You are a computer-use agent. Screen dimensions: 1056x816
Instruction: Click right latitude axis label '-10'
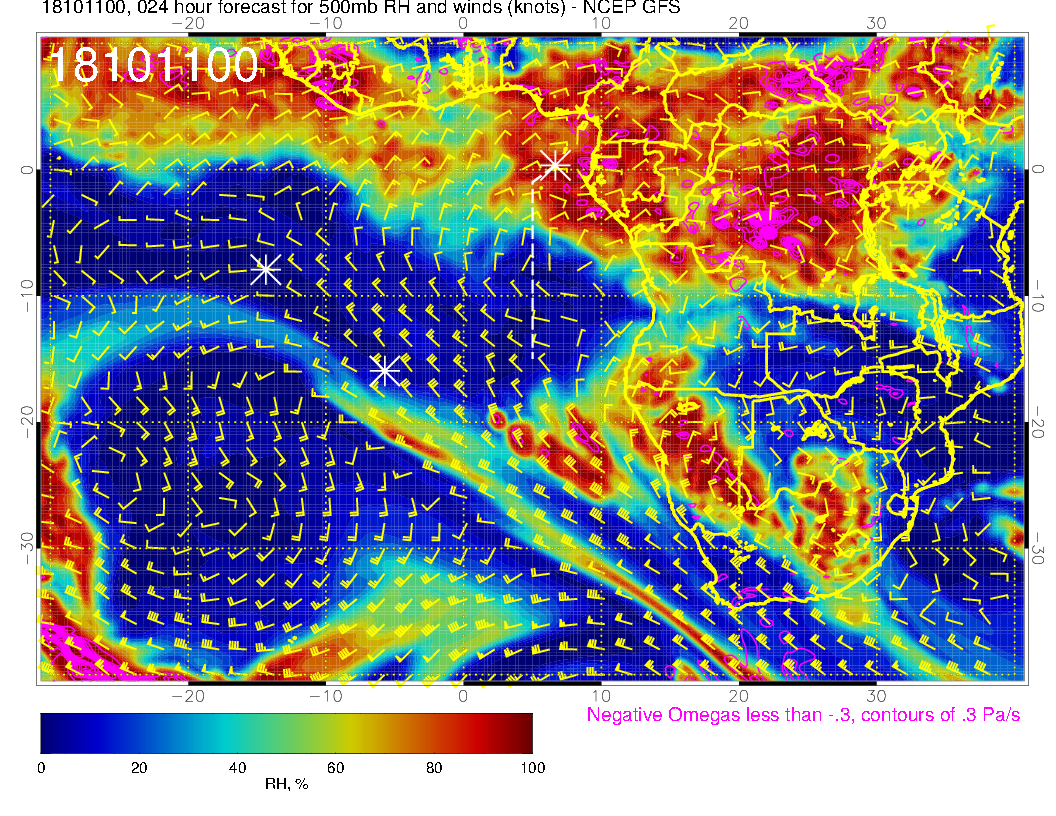pos(1038,296)
